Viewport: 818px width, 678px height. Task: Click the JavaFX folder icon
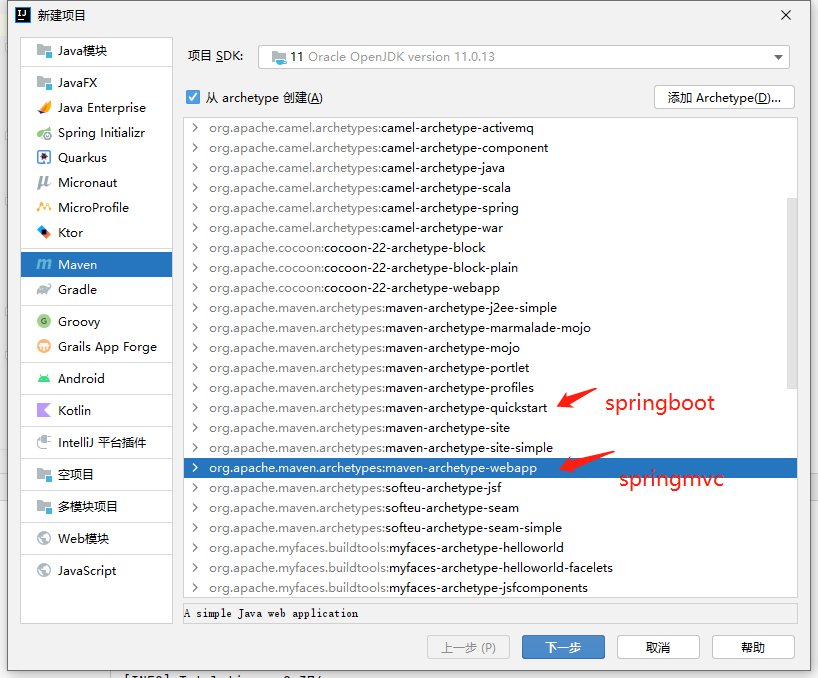coord(44,83)
